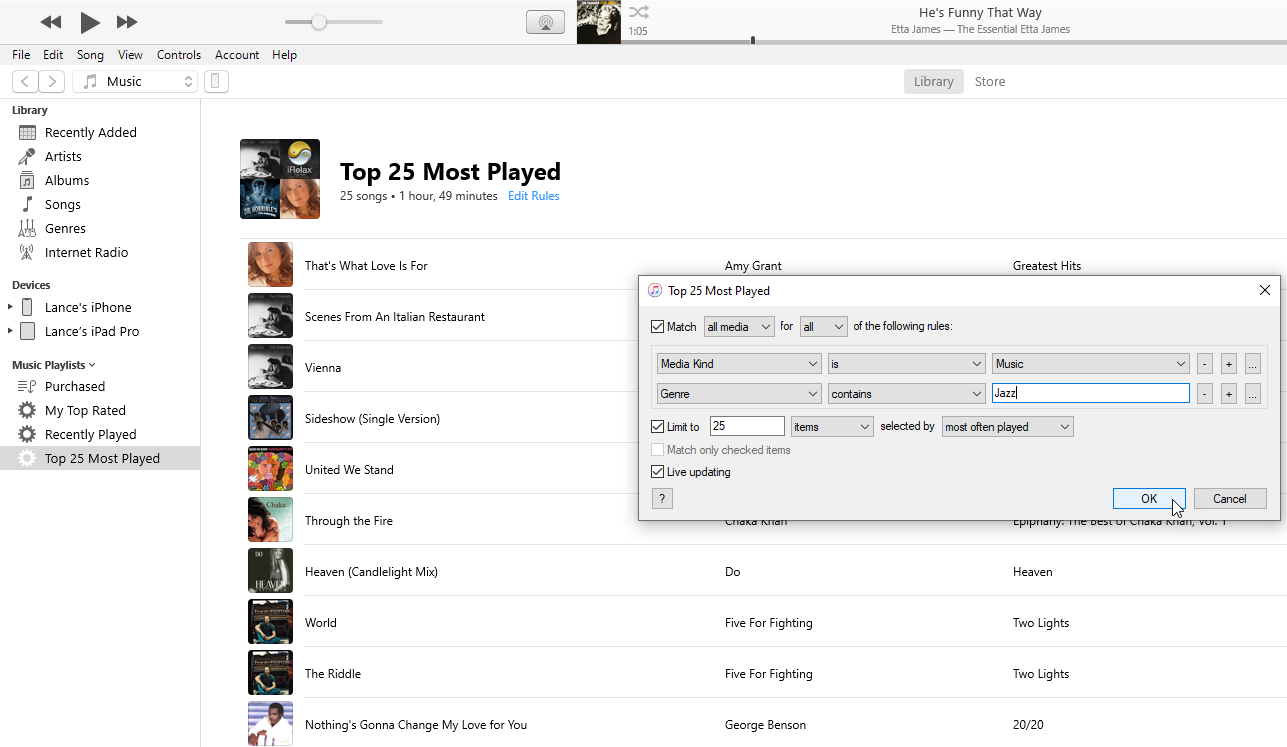Toggle the Limit to checkbox

(657, 427)
